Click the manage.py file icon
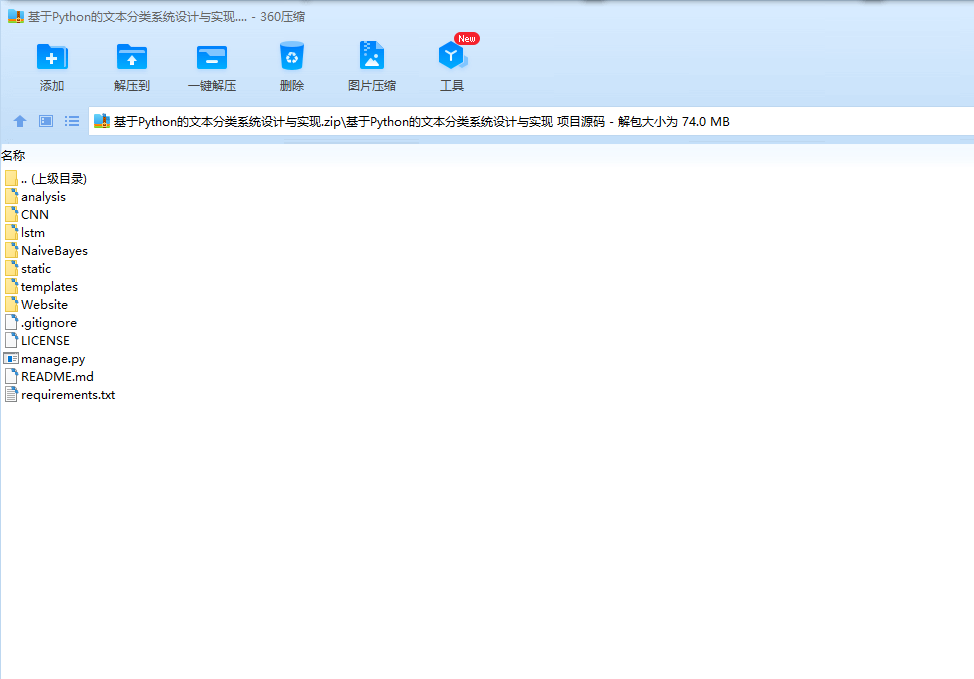Image resolution: width=974 pixels, height=679 pixels. [11, 358]
